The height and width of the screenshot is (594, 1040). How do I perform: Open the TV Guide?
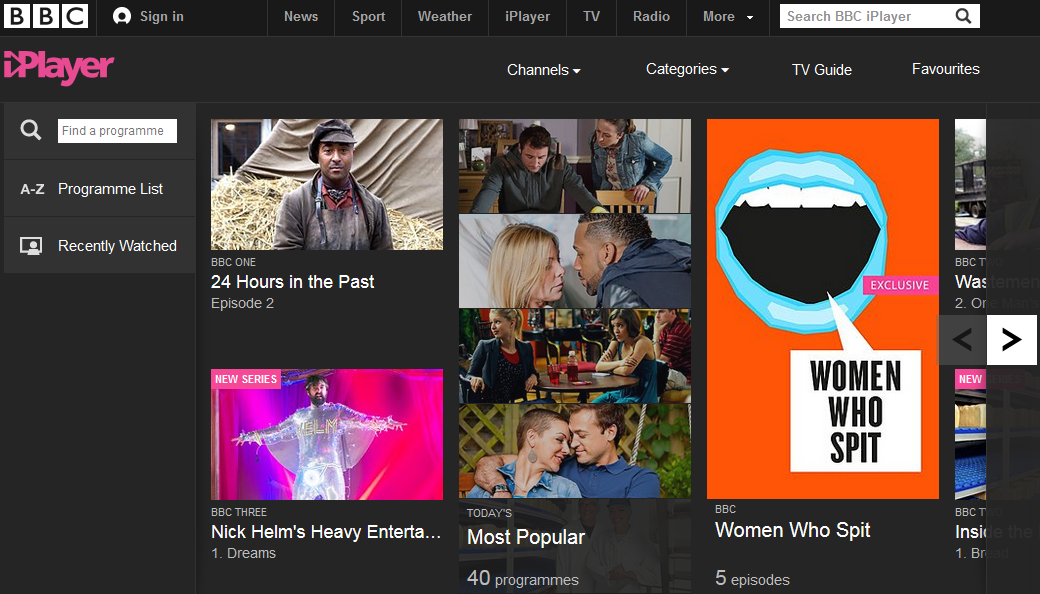(x=822, y=70)
